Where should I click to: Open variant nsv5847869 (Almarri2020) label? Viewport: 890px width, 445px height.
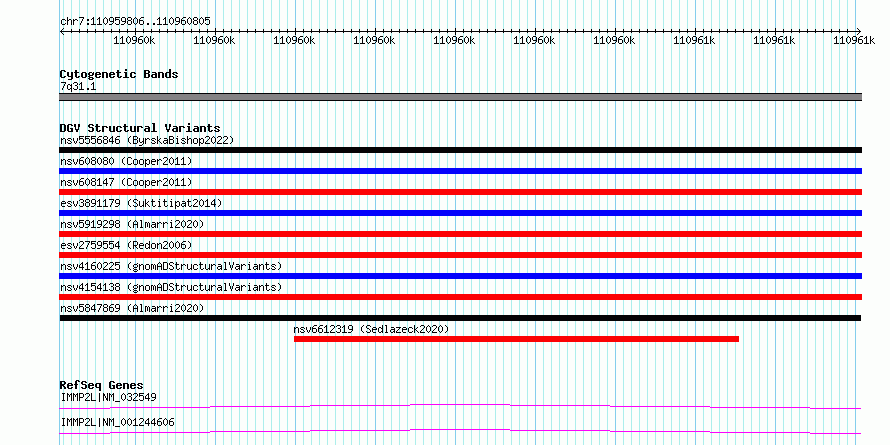point(132,308)
